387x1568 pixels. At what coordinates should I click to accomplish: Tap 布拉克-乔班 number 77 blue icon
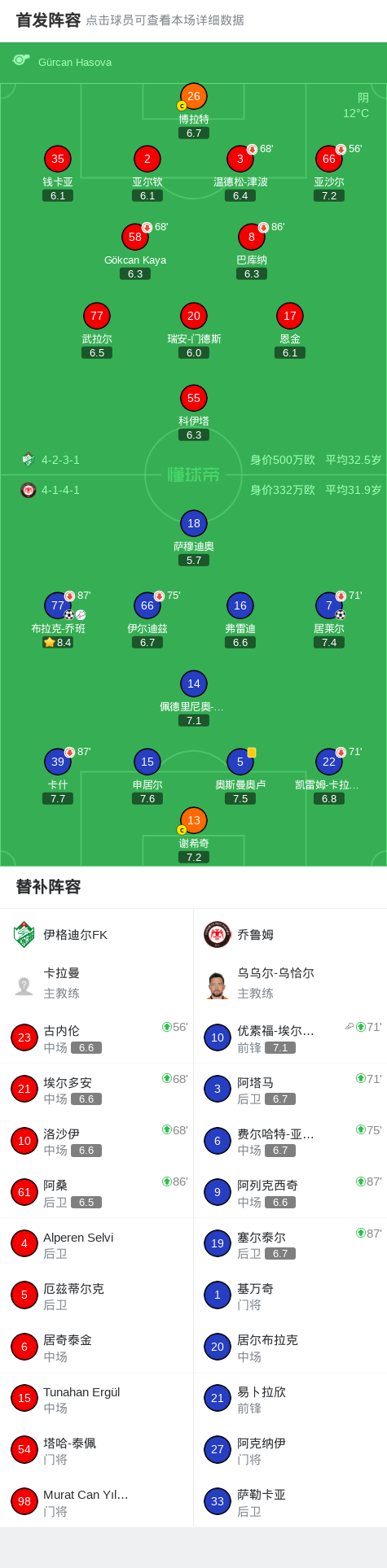pos(58,605)
